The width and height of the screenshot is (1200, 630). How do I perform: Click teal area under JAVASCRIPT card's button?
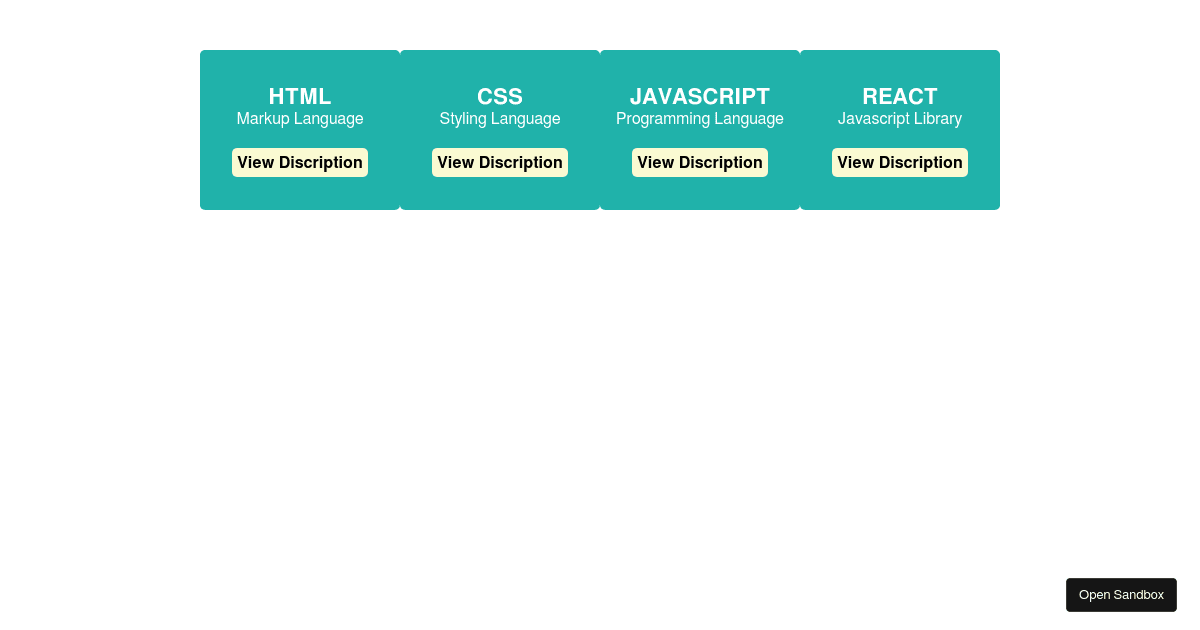point(700,194)
